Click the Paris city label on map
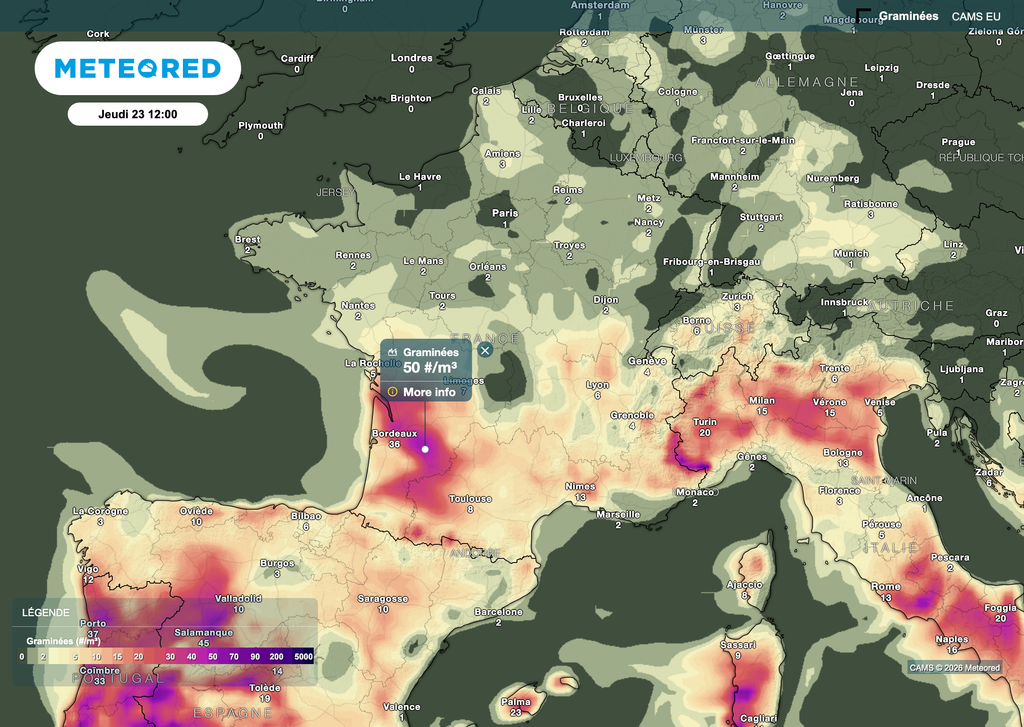 505,213
